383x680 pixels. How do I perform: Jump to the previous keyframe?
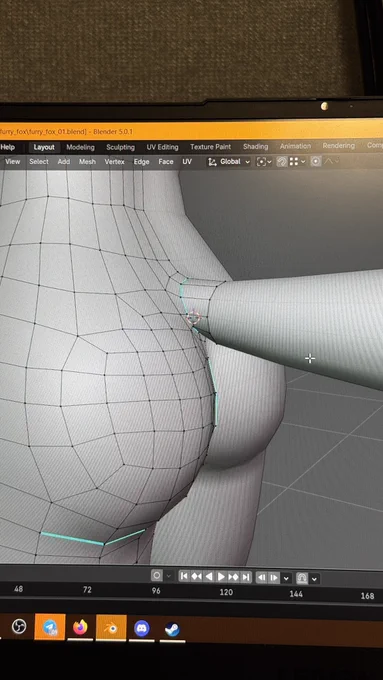[x=196, y=576]
